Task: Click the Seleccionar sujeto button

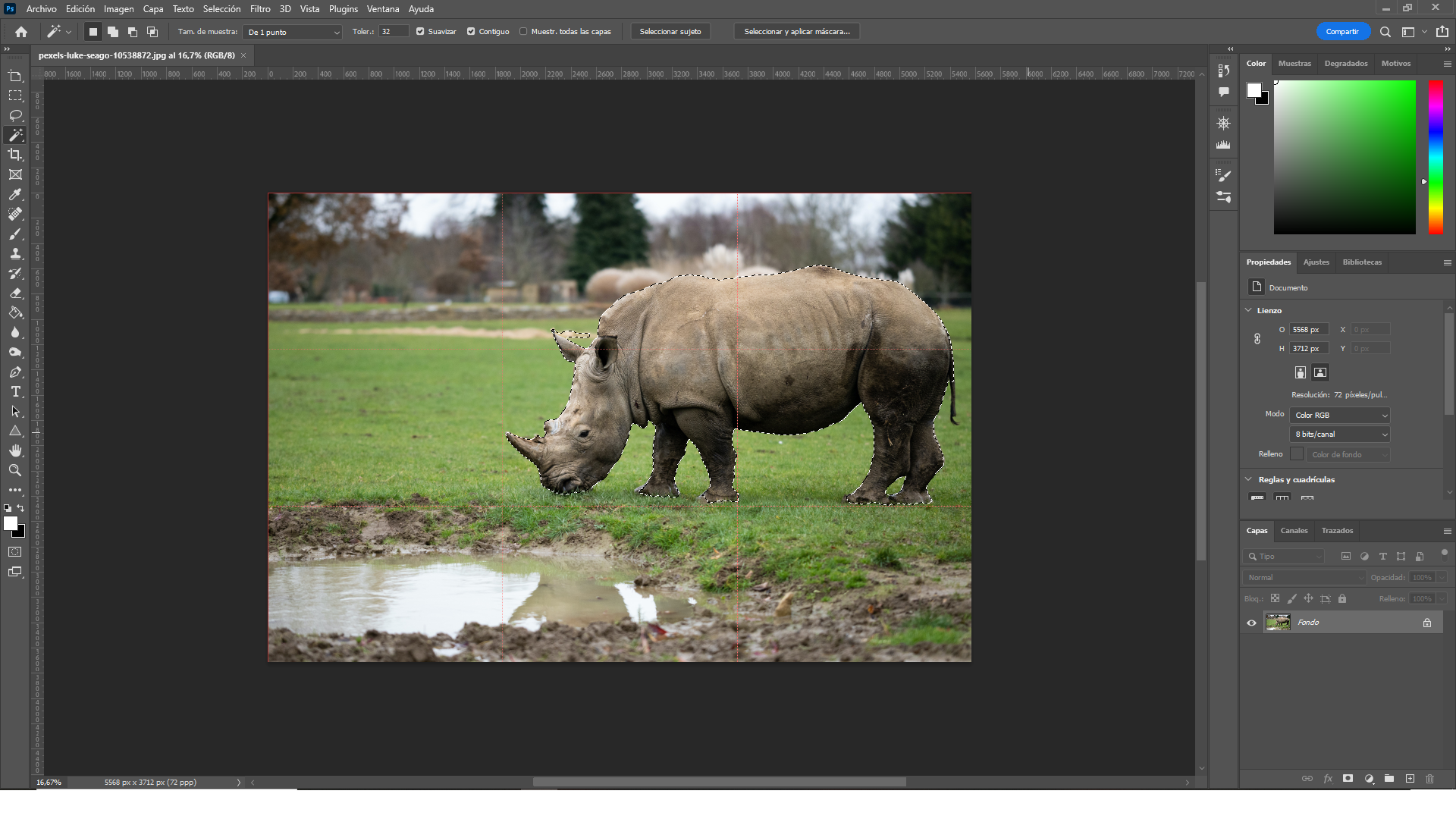Action: (670, 32)
